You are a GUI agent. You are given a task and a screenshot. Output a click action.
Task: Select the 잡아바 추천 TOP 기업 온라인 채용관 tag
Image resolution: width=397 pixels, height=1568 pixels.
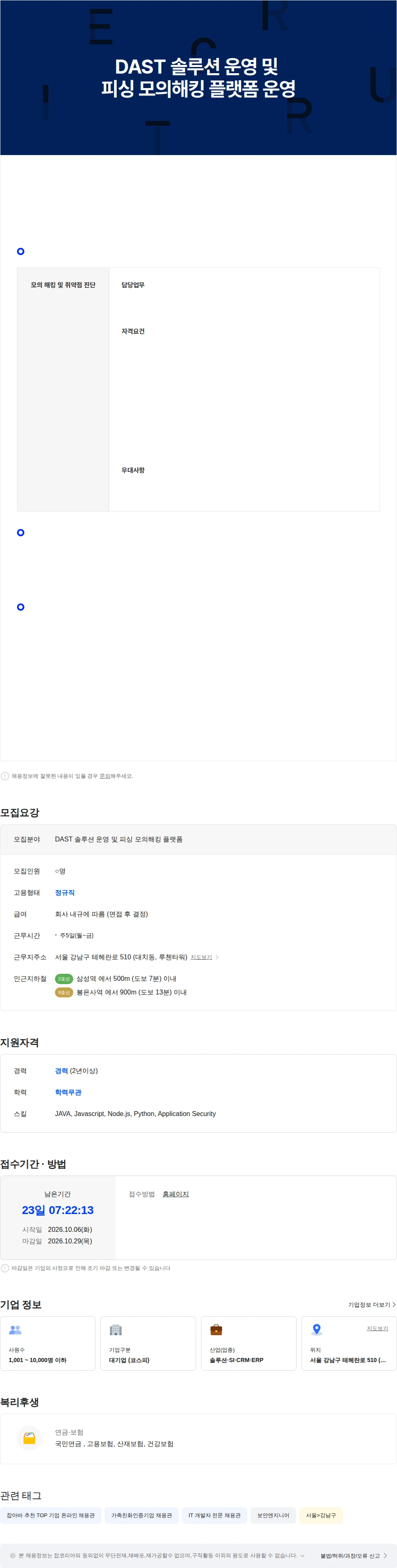[50, 1515]
